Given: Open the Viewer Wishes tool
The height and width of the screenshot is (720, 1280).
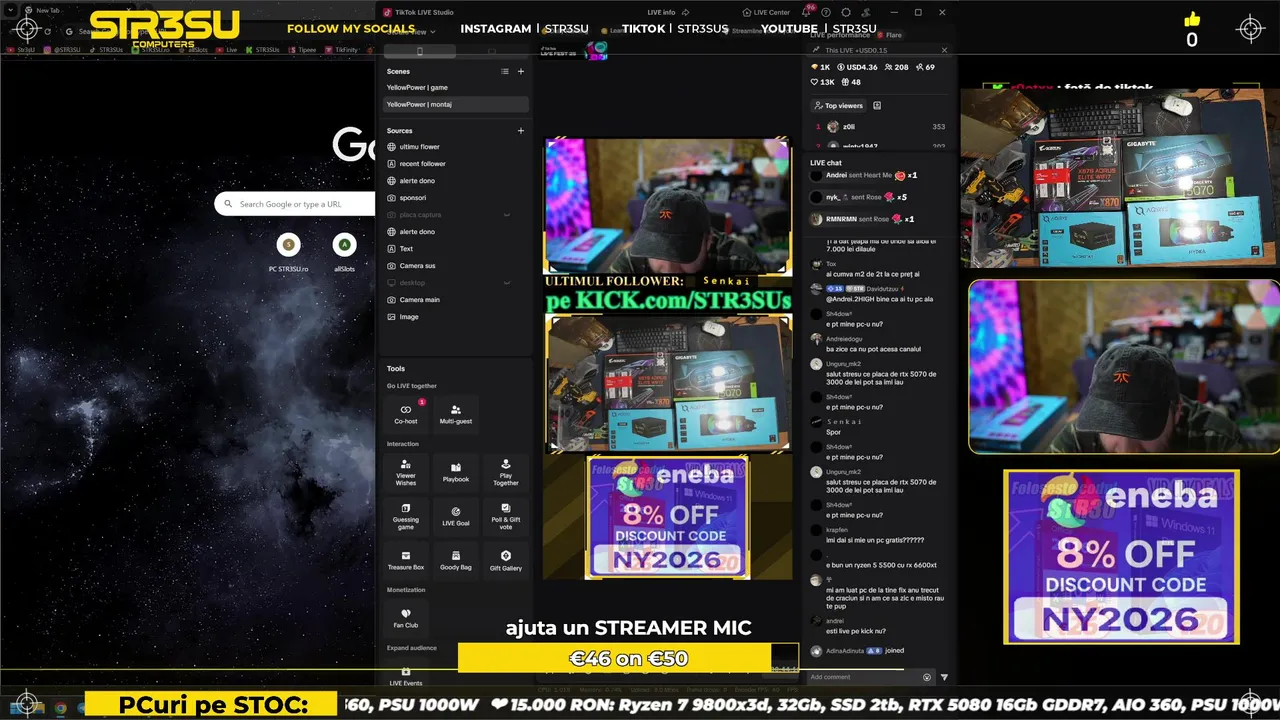Looking at the screenshot, I should (406, 472).
